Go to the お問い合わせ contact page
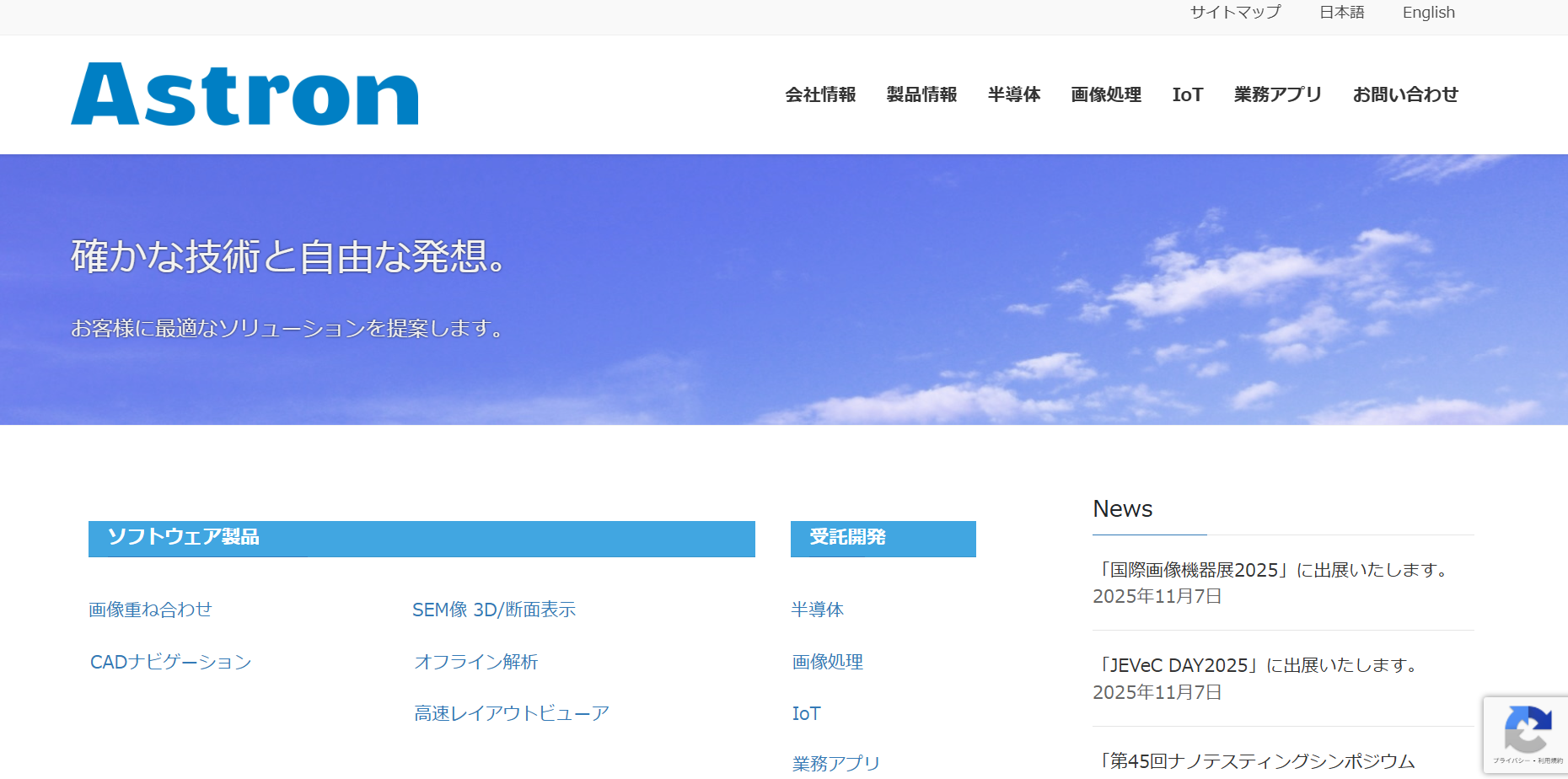This screenshot has width=1568, height=779. tap(1405, 94)
